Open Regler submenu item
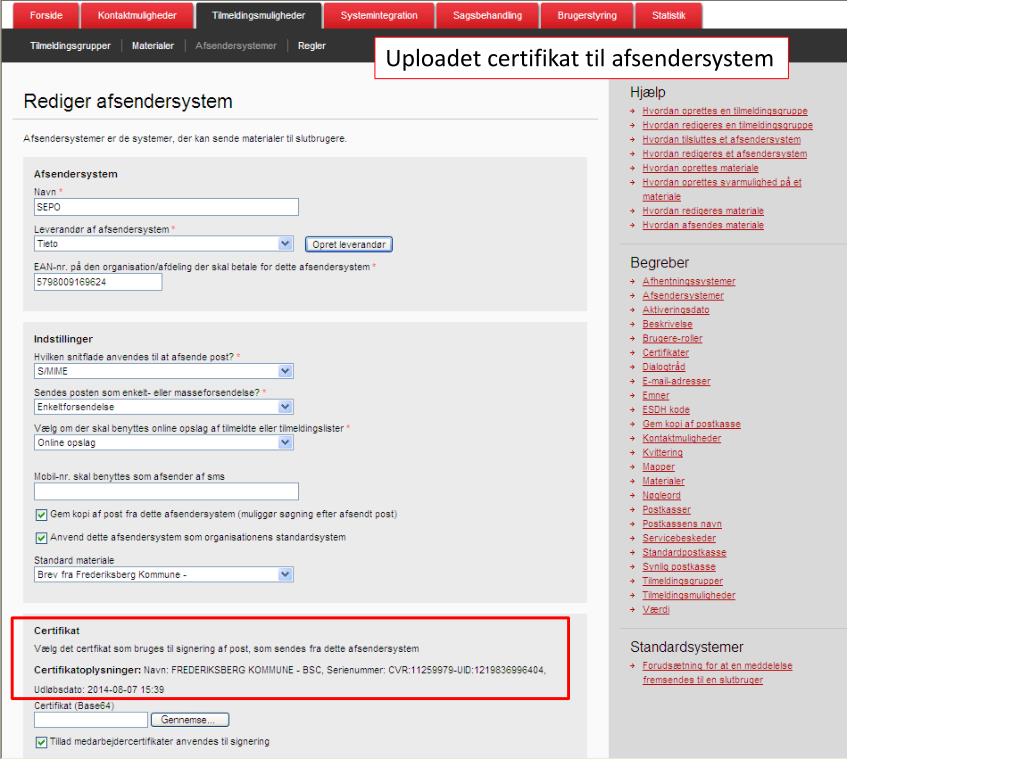 click(x=312, y=46)
